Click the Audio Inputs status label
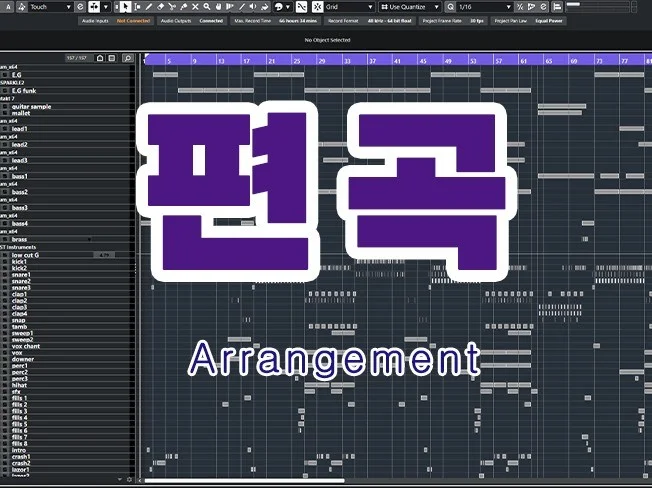The height and width of the screenshot is (488, 652). [x=94, y=20]
